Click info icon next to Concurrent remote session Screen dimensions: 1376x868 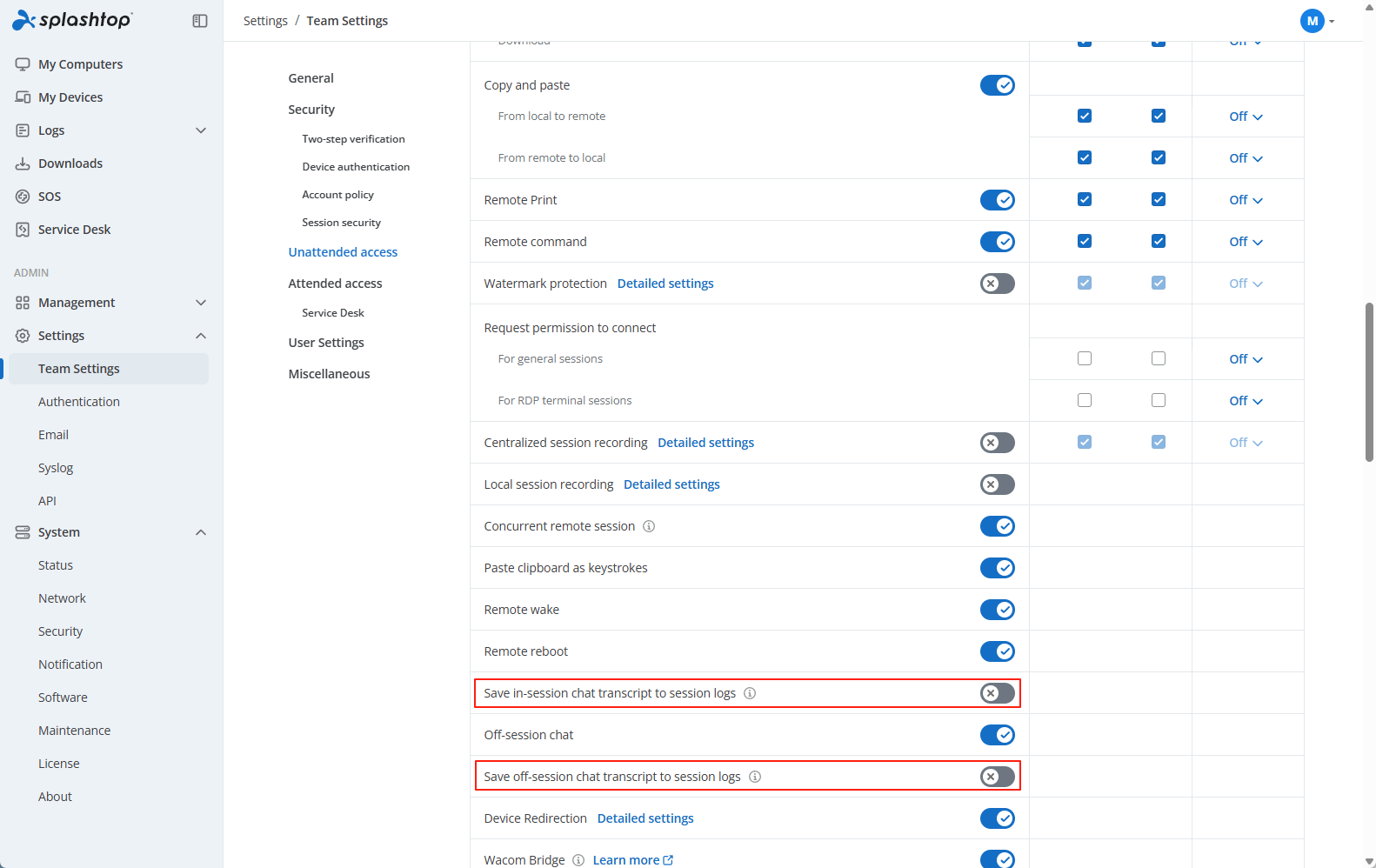[649, 526]
